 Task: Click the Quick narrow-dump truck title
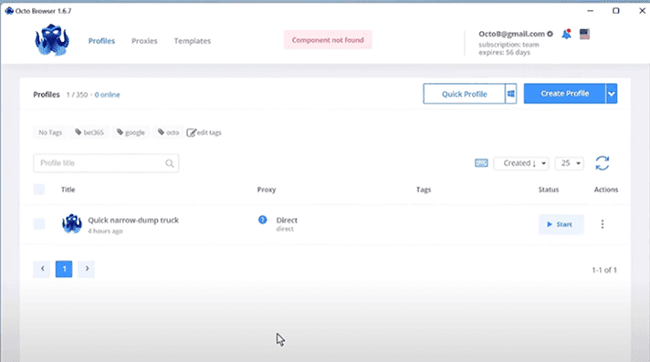click(x=133, y=220)
